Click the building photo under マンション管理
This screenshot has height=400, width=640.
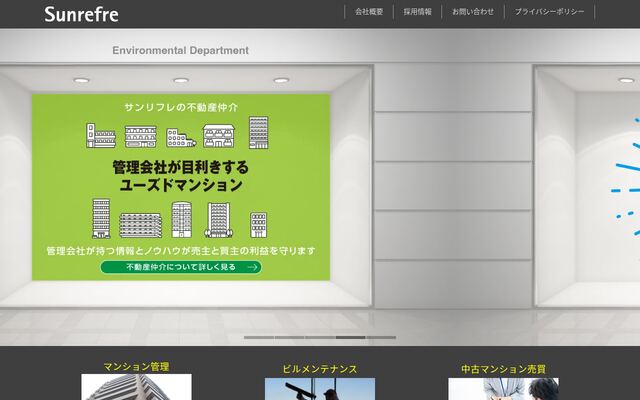tap(136, 387)
